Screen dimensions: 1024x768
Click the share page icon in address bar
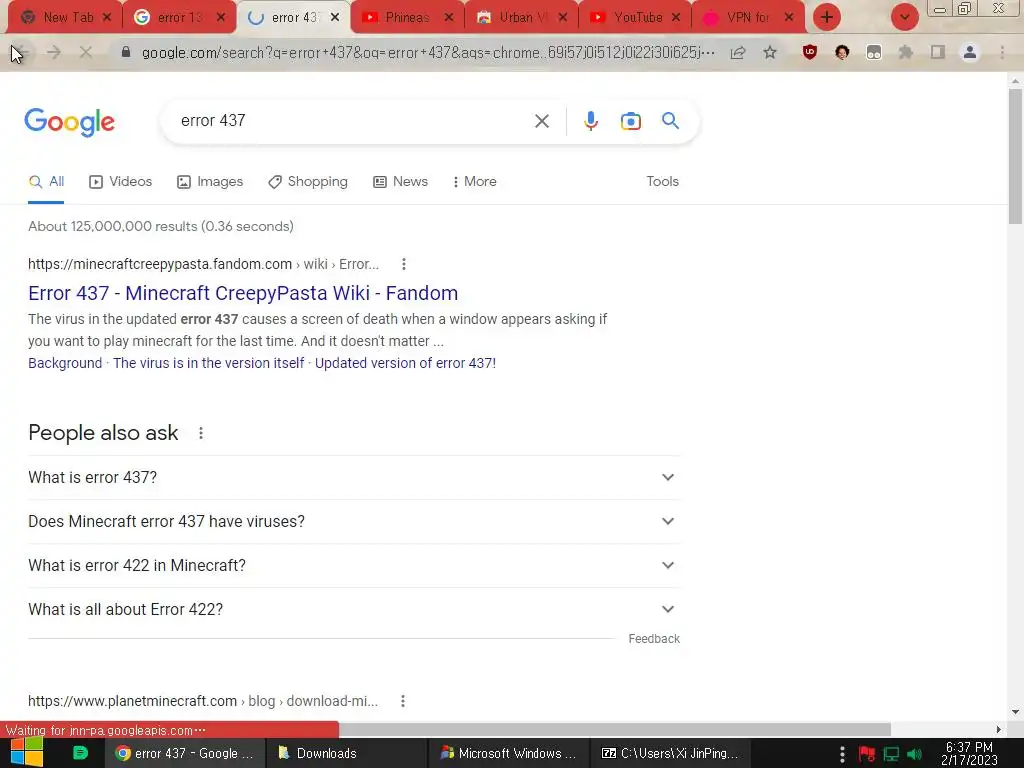[738, 53]
